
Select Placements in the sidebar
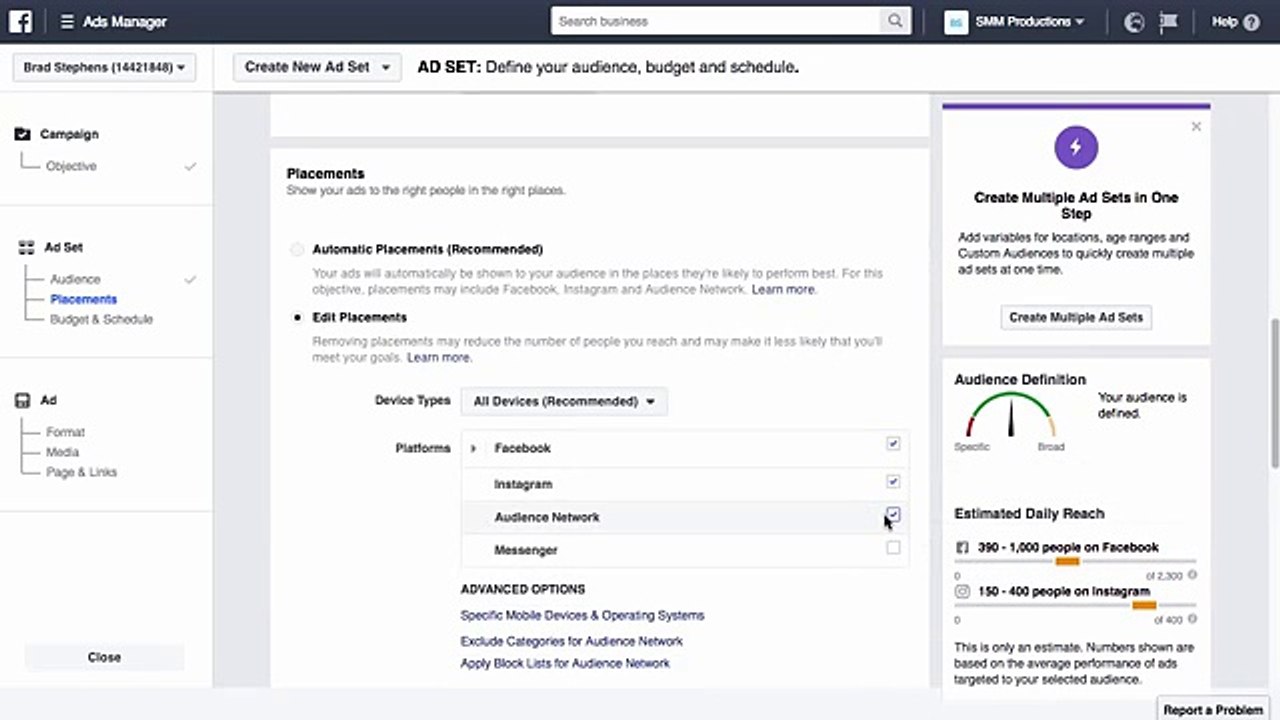[x=83, y=299]
